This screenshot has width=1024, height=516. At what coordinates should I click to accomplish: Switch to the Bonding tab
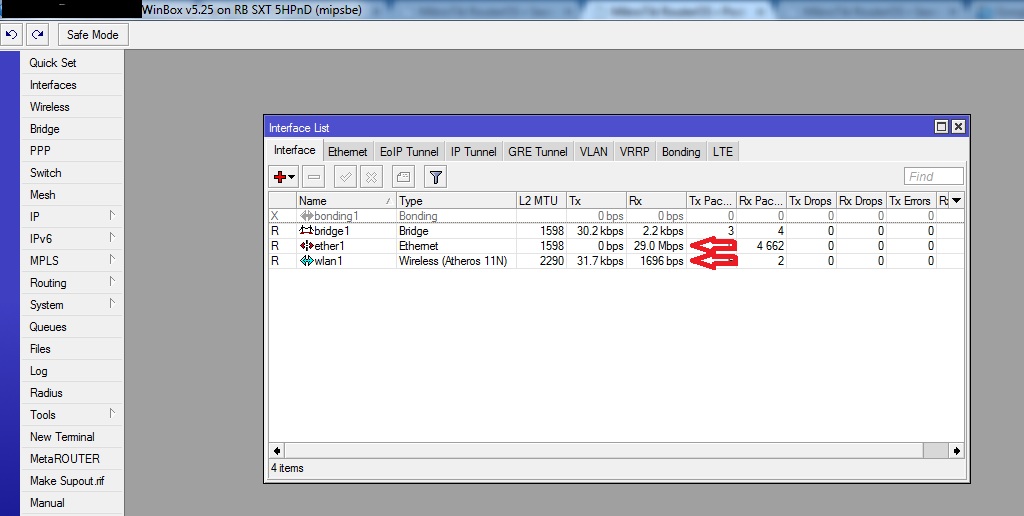coord(681,152)
